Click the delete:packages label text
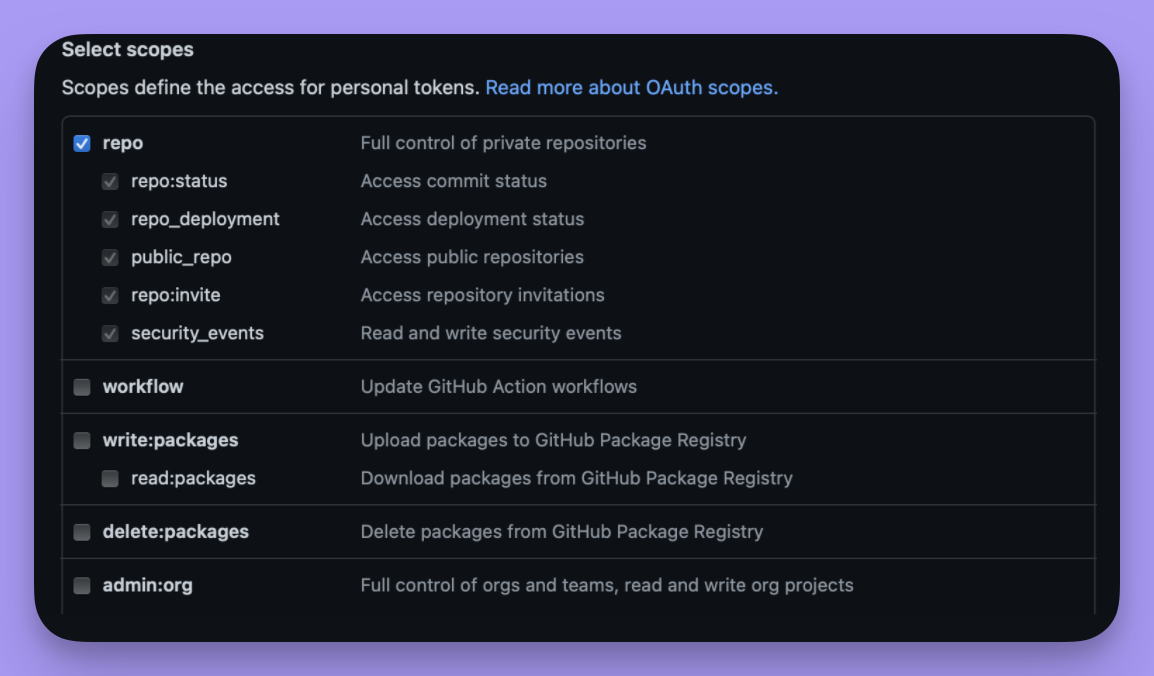Screen dimensions: 1154x676 tap(176, 531)
